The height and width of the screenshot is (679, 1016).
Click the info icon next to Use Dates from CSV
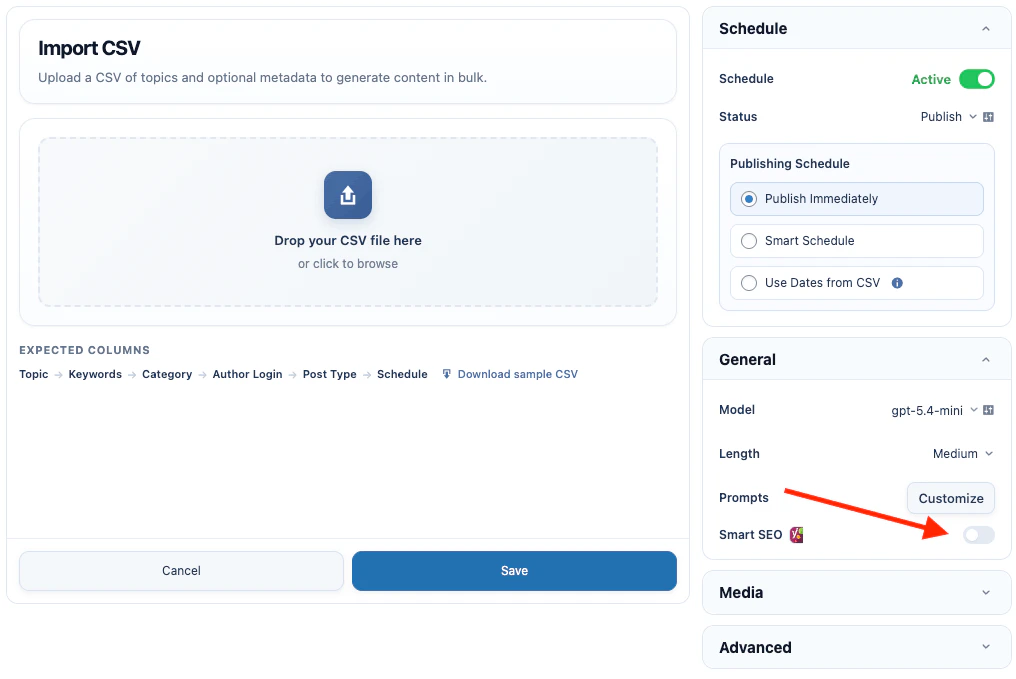897,283
